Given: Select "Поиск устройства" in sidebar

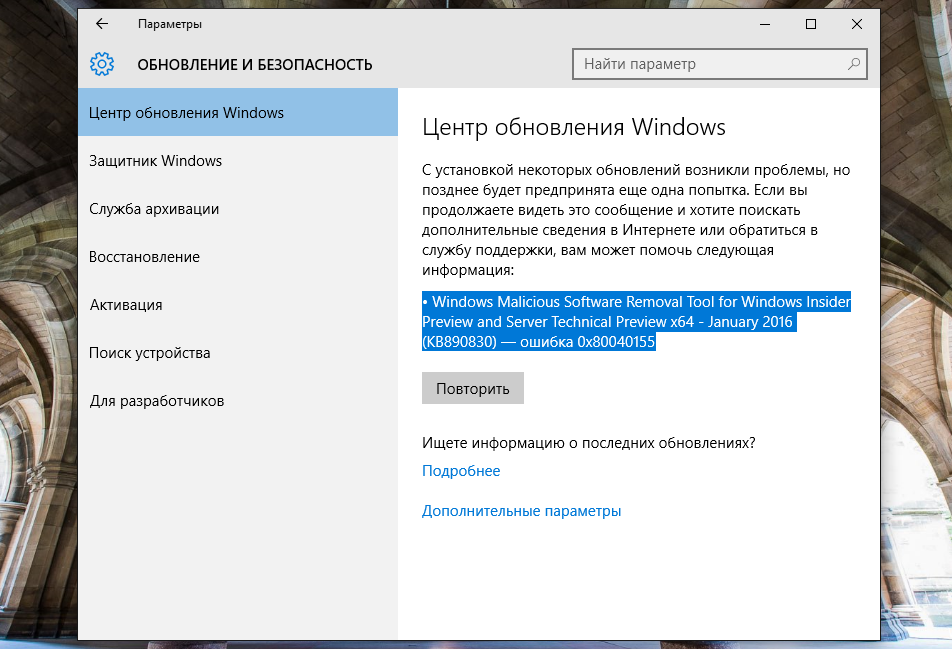Looking at the screenshot, I should 150,353.
